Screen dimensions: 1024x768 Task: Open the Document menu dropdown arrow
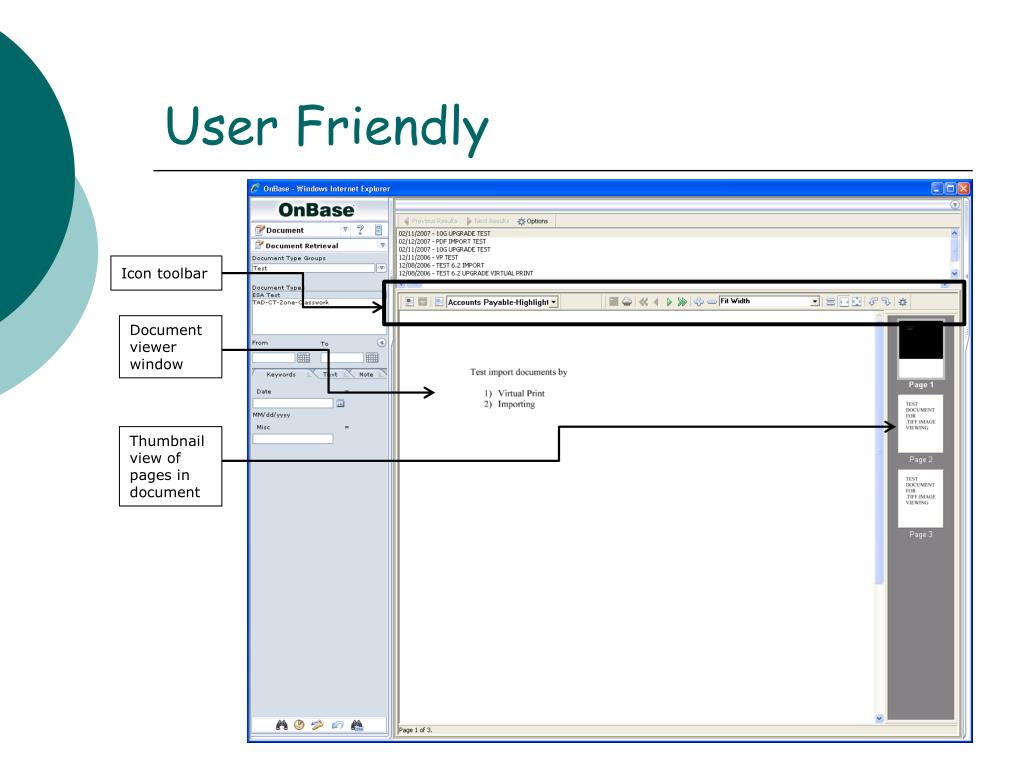coord(345,229)
